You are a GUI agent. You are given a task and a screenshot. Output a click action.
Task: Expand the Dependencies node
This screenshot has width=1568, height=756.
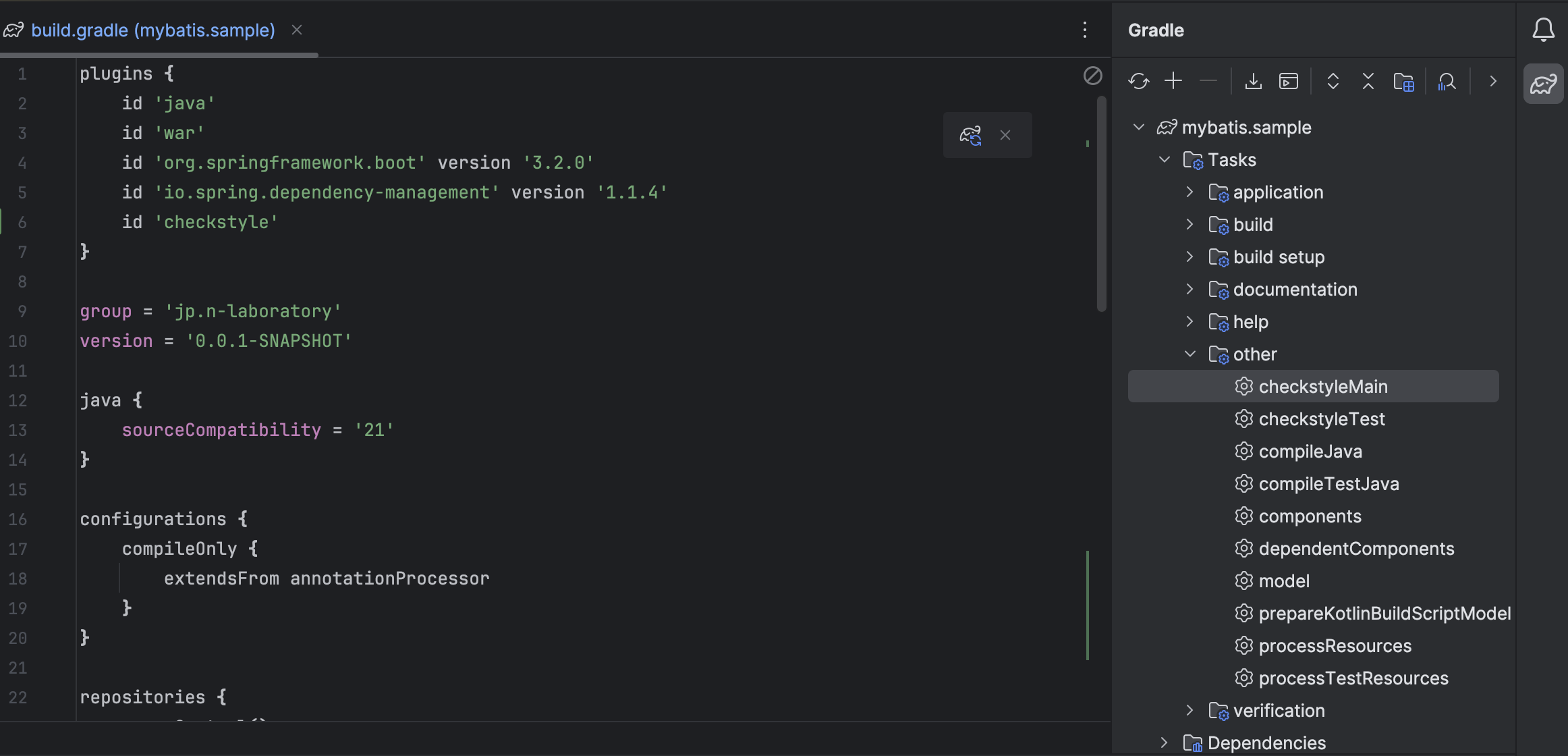pos(1164,742)
